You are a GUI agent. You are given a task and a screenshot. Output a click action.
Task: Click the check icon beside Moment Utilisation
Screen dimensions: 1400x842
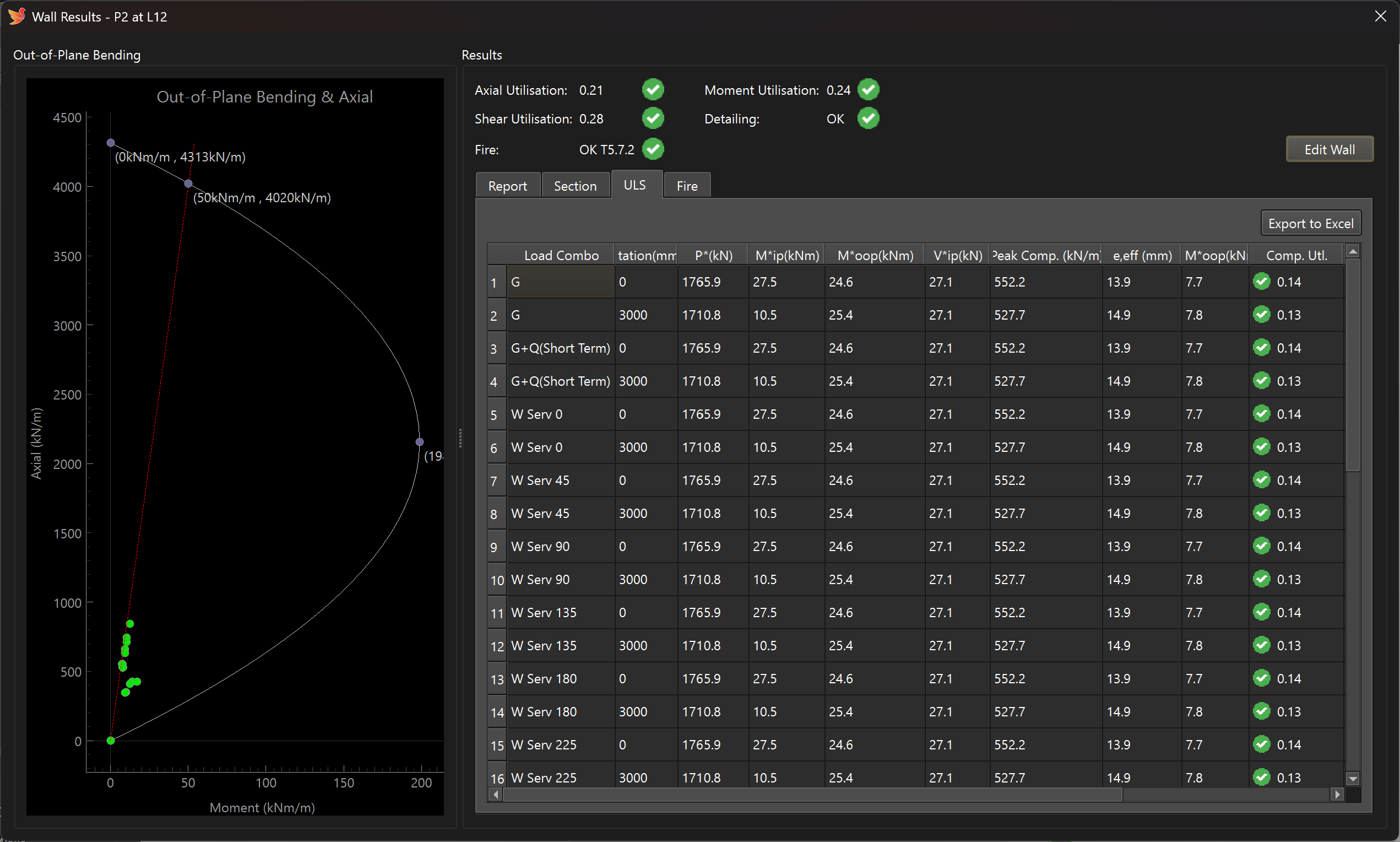868,90
